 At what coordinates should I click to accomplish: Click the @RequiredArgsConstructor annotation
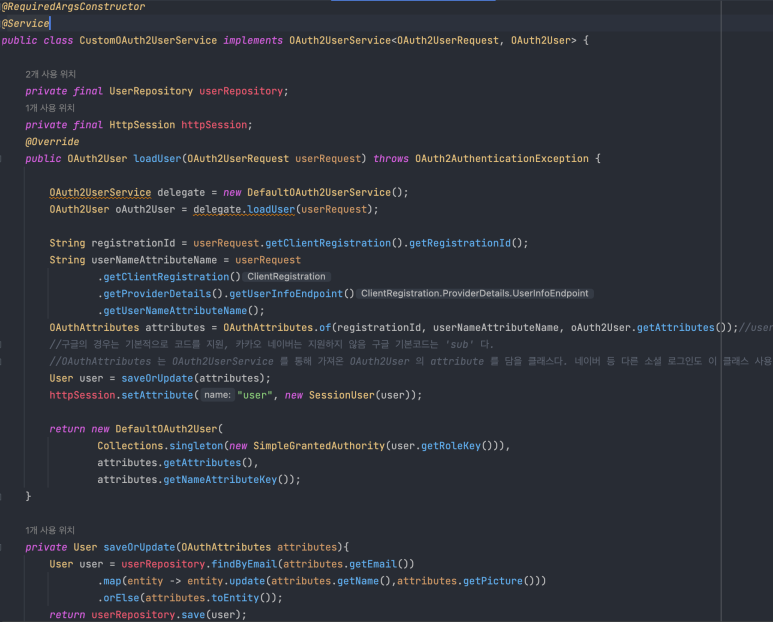(73, 6)
